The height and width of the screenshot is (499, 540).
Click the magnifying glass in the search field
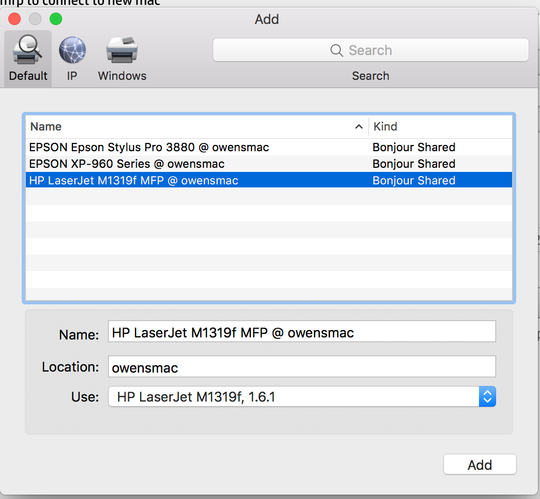(x=336, y=51)
